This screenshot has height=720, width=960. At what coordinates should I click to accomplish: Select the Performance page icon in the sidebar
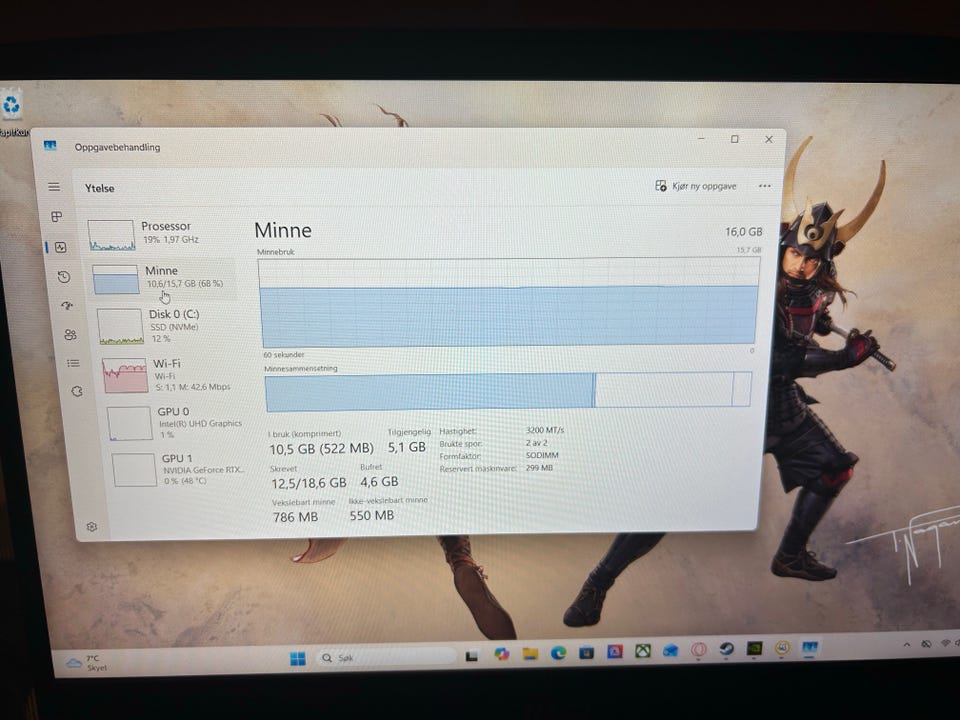60,247
